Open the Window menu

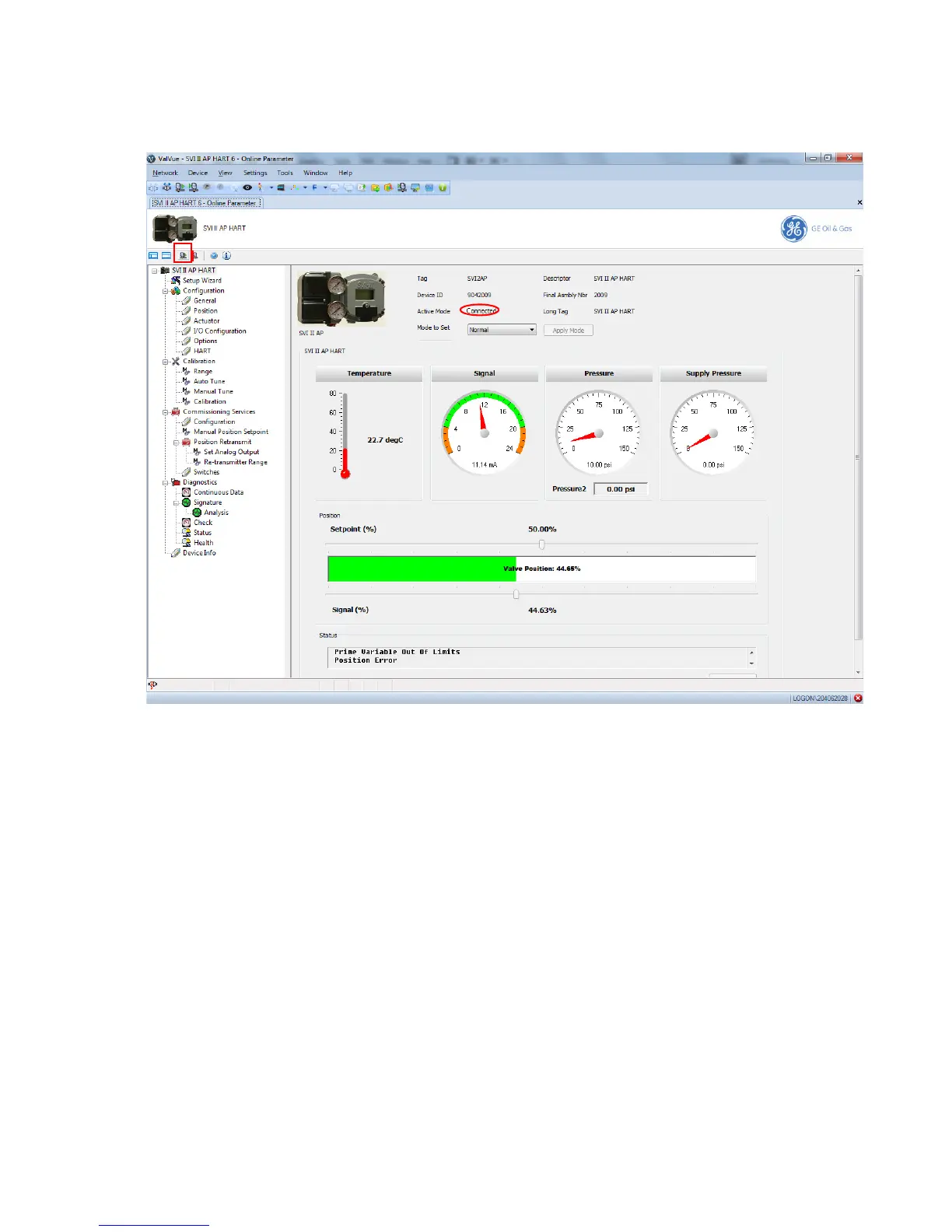pos(315,173)
